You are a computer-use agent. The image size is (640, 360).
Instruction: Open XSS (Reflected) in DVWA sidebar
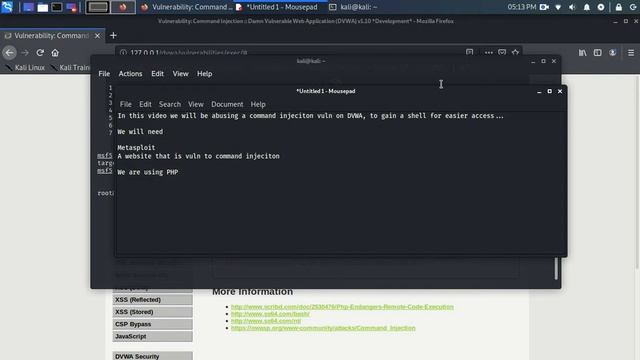(x=152, y=300)
